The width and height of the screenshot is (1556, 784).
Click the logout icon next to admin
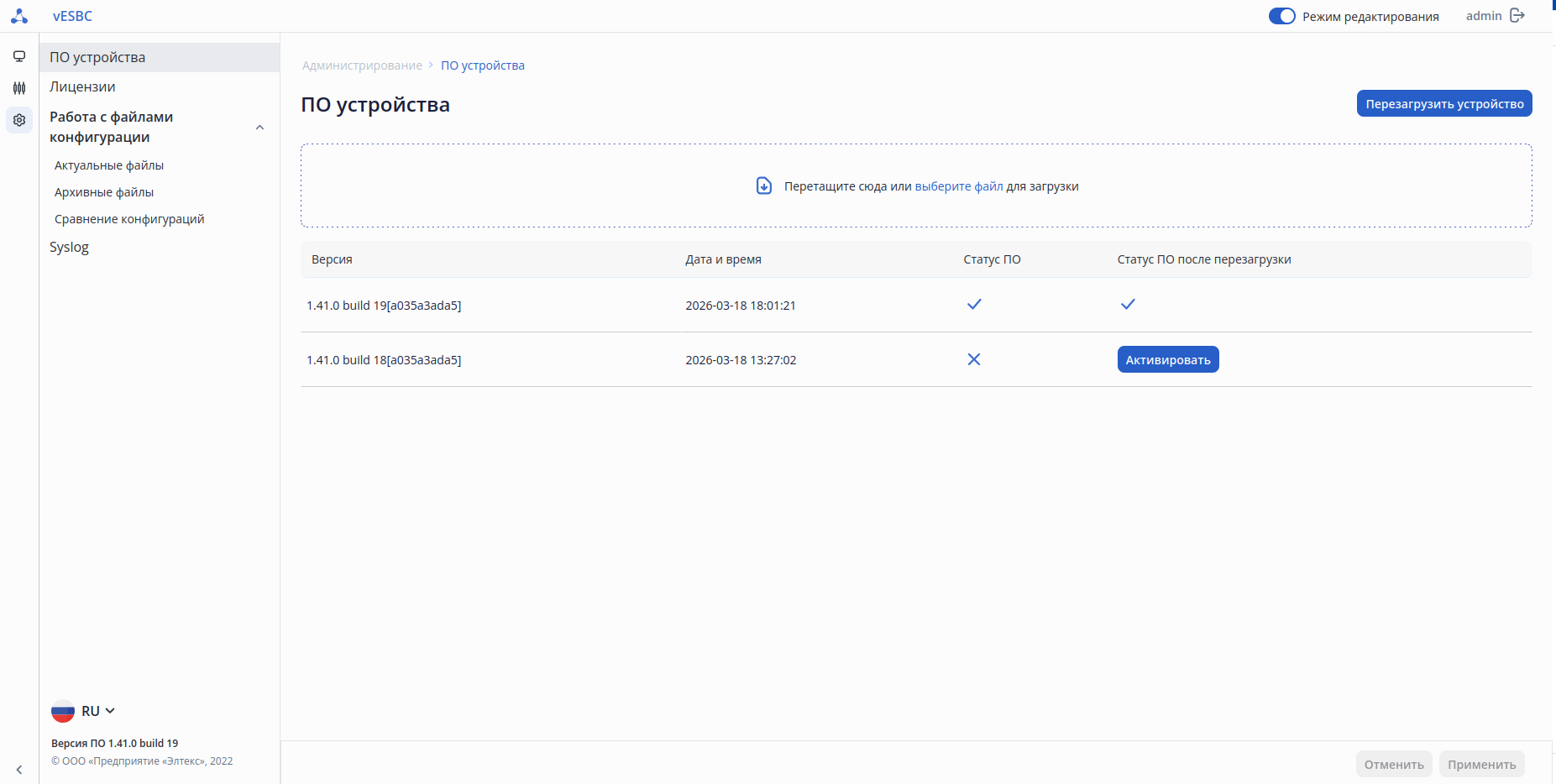(1517, 16)
